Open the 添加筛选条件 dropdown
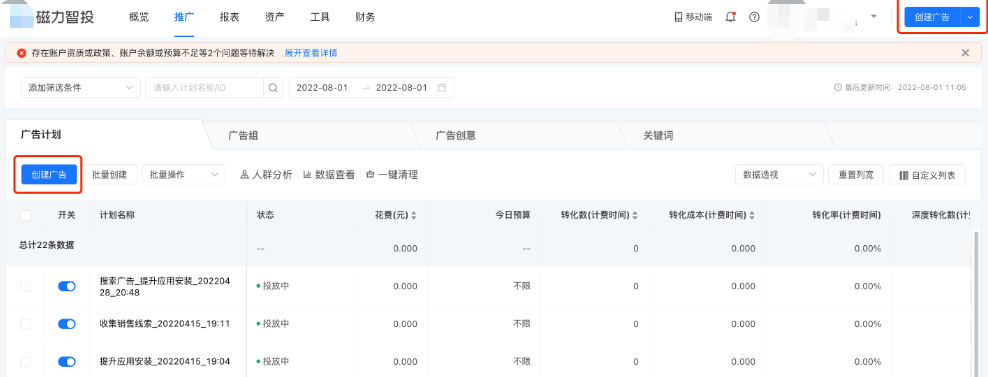This screenshot has height=377, width=988. (81, 88)
